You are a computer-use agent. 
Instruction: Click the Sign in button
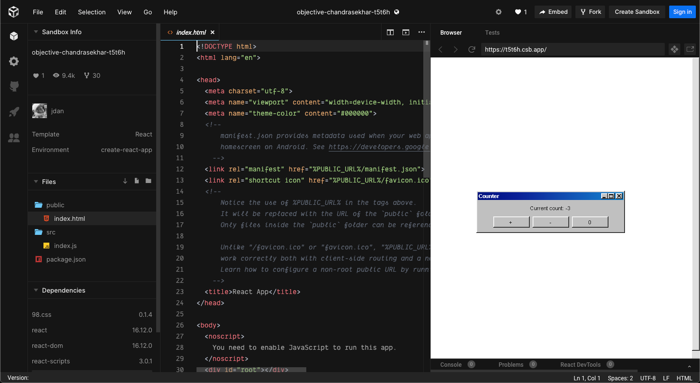tap(682, 12)
